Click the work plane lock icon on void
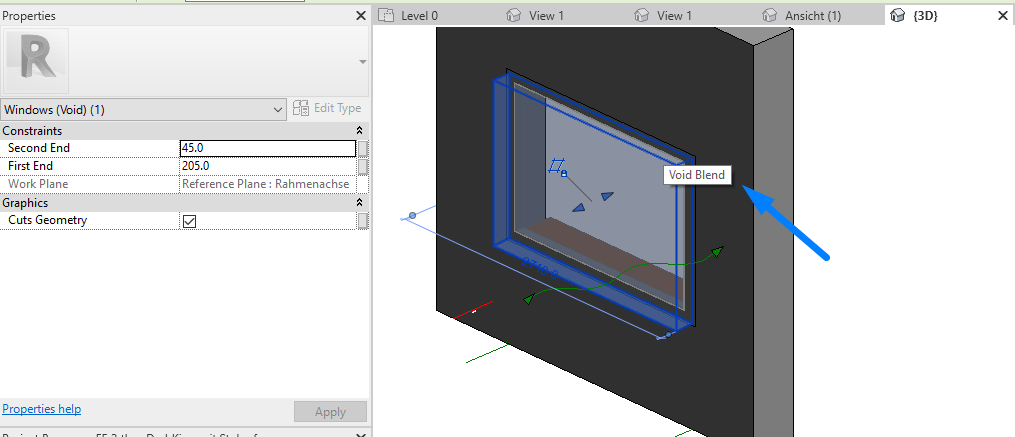Image resolution: width=1015 pixels, height=437 pixels. 564,174
